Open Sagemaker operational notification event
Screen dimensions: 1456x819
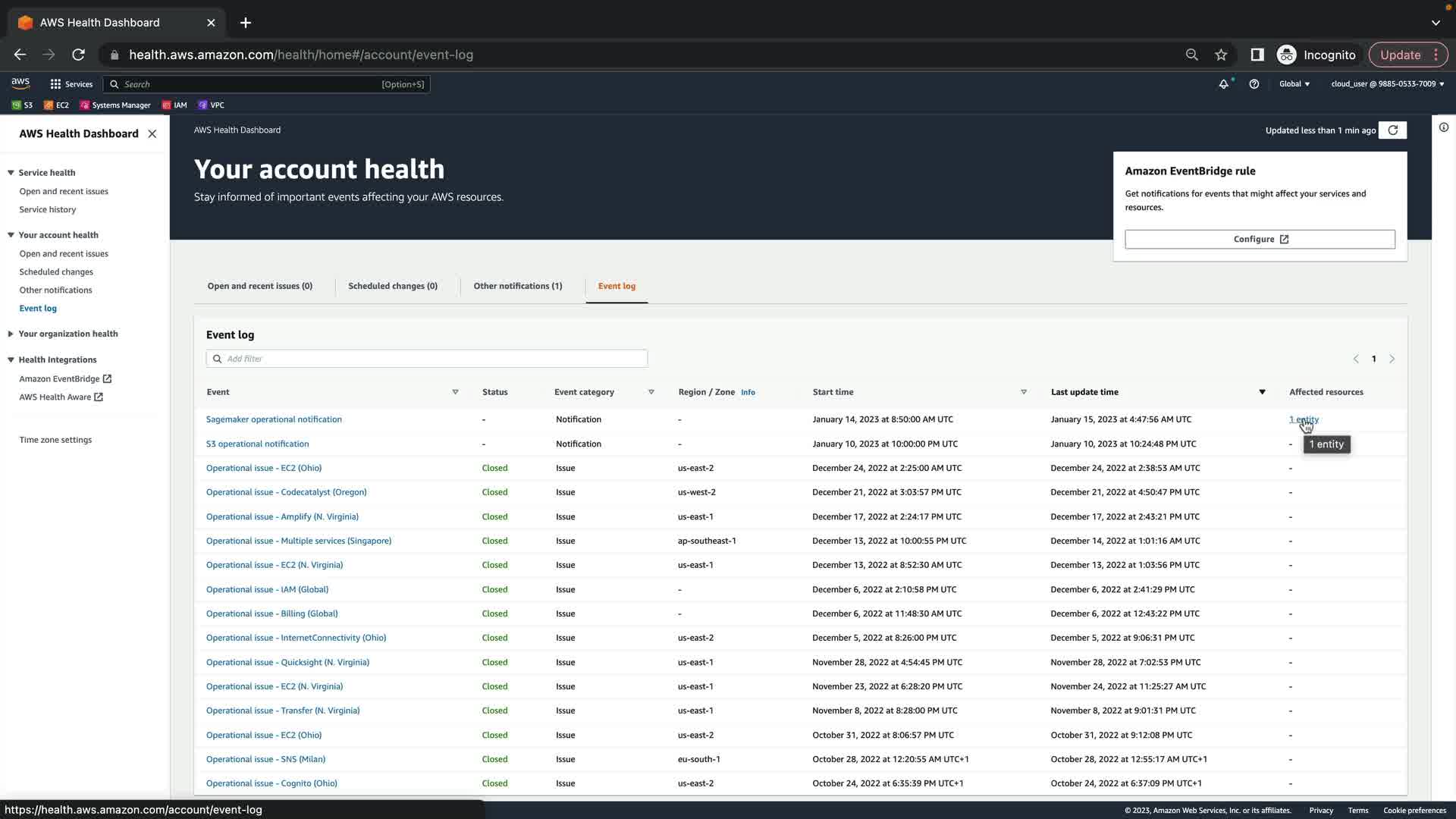coord(274,419)
